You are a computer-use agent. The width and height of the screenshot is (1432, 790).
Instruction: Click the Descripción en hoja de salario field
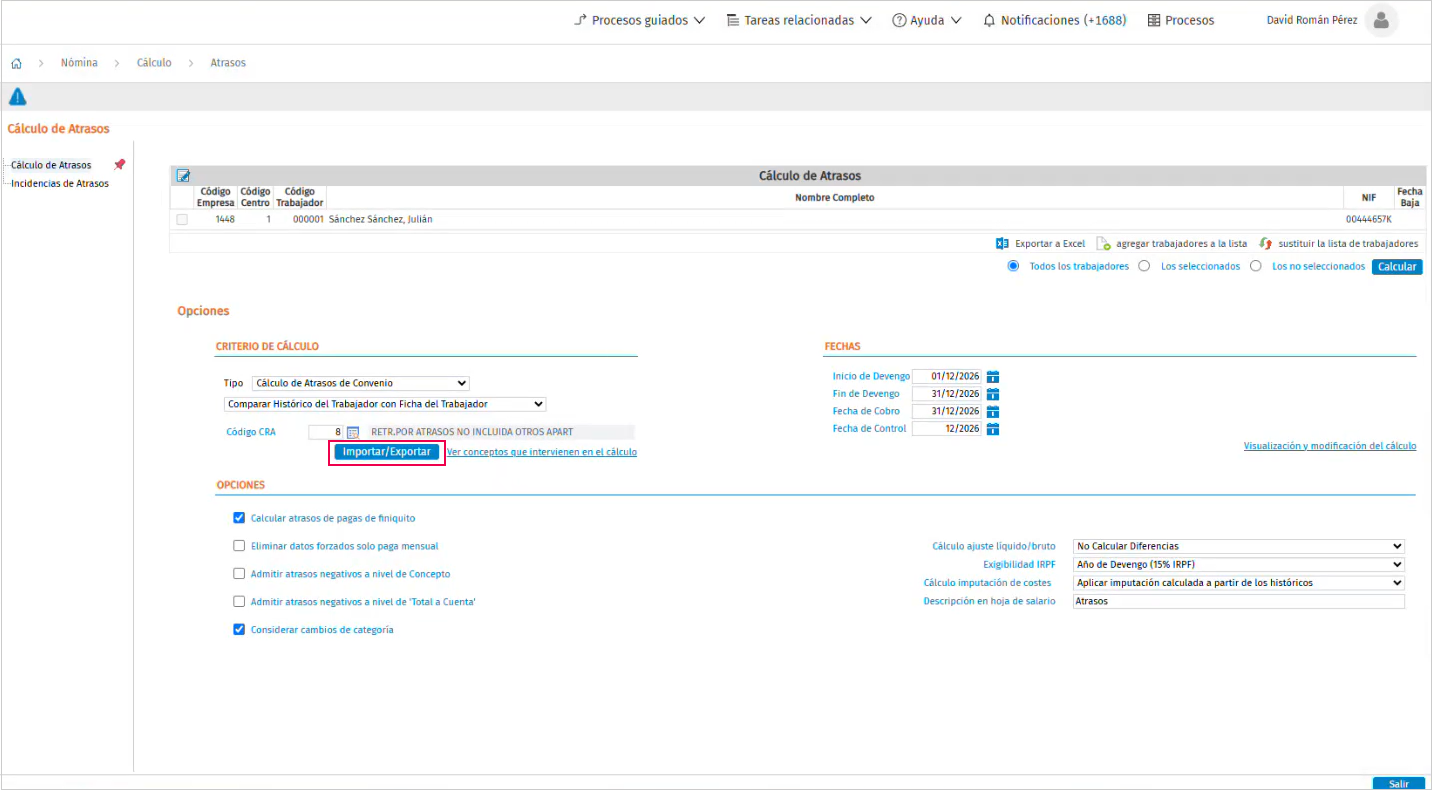pyautogui.click(x=1238, y=601)
